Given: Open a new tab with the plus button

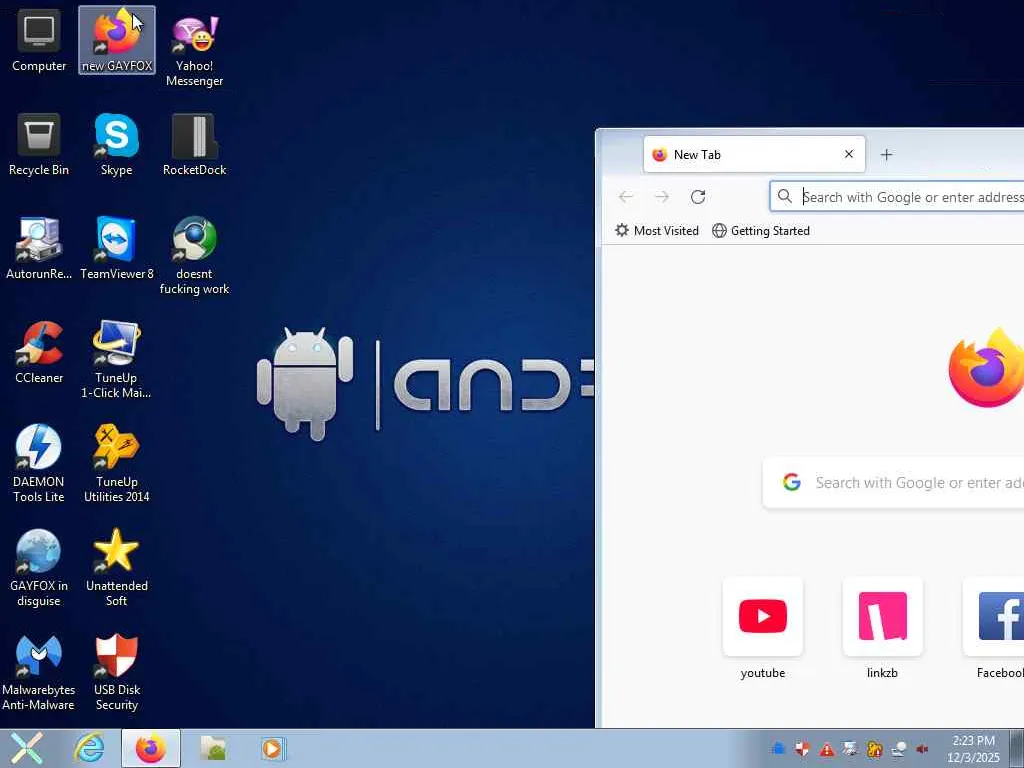Looking at the screenshot, I should [x=886, y=155].
